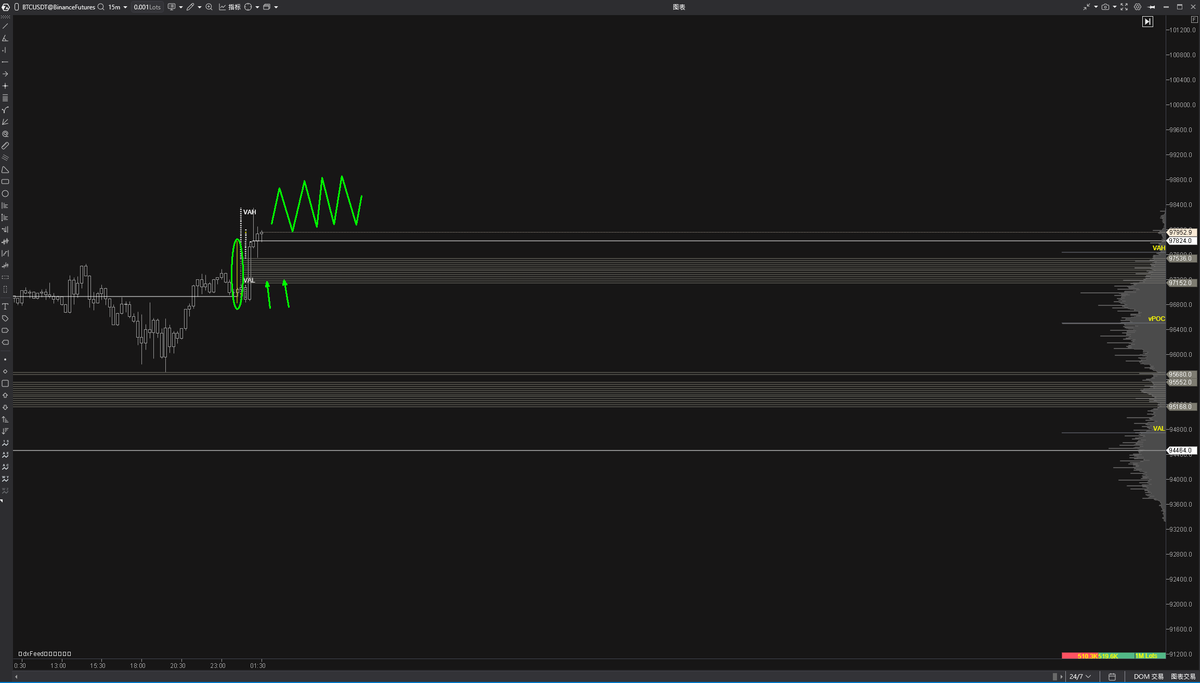Click the 95168.0 price level label

[1181, 406]
